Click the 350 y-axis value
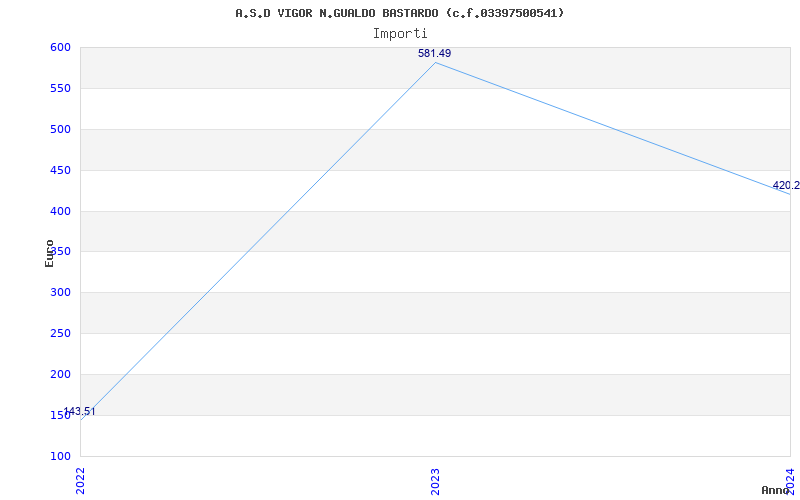800x500 pixels. 60,252
